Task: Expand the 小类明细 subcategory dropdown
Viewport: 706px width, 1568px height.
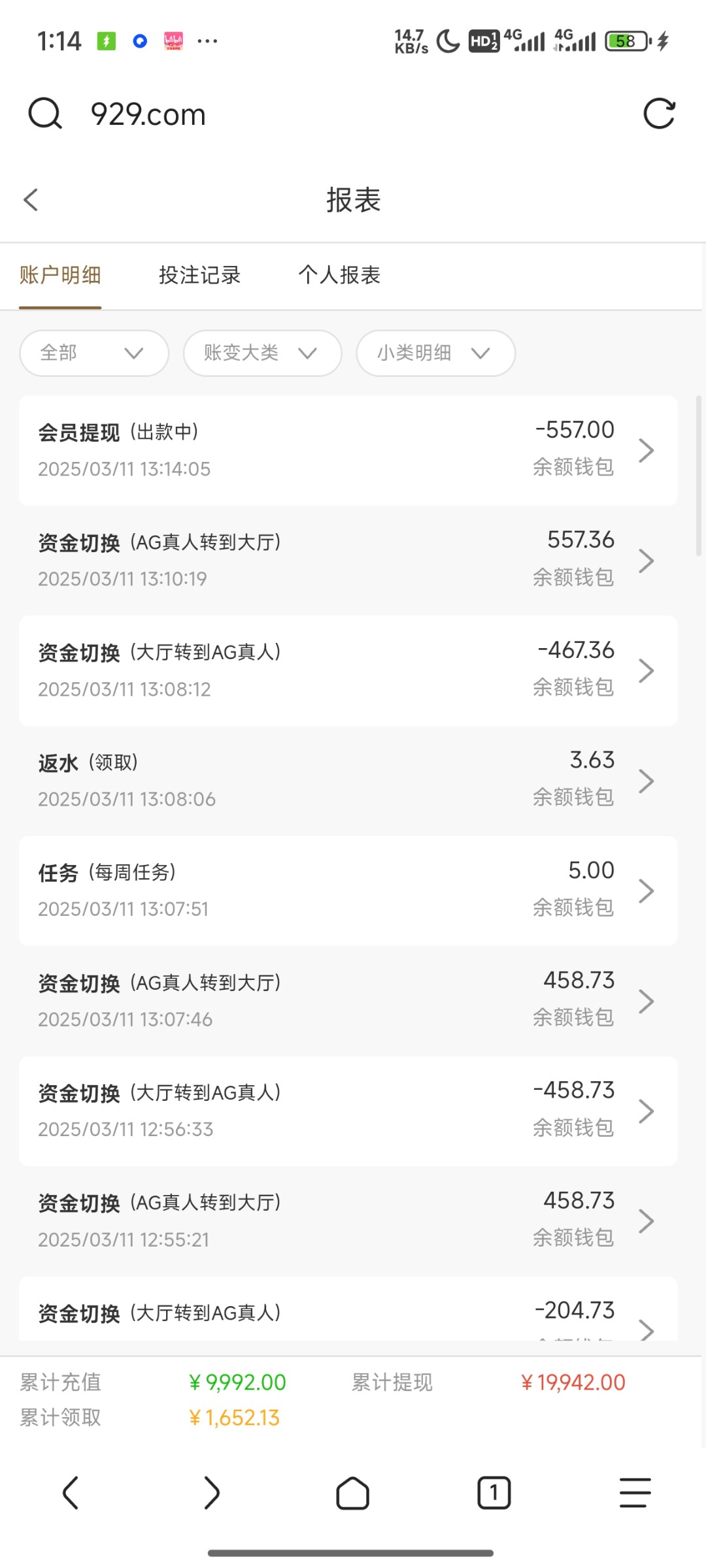Action: coord(435,353)
